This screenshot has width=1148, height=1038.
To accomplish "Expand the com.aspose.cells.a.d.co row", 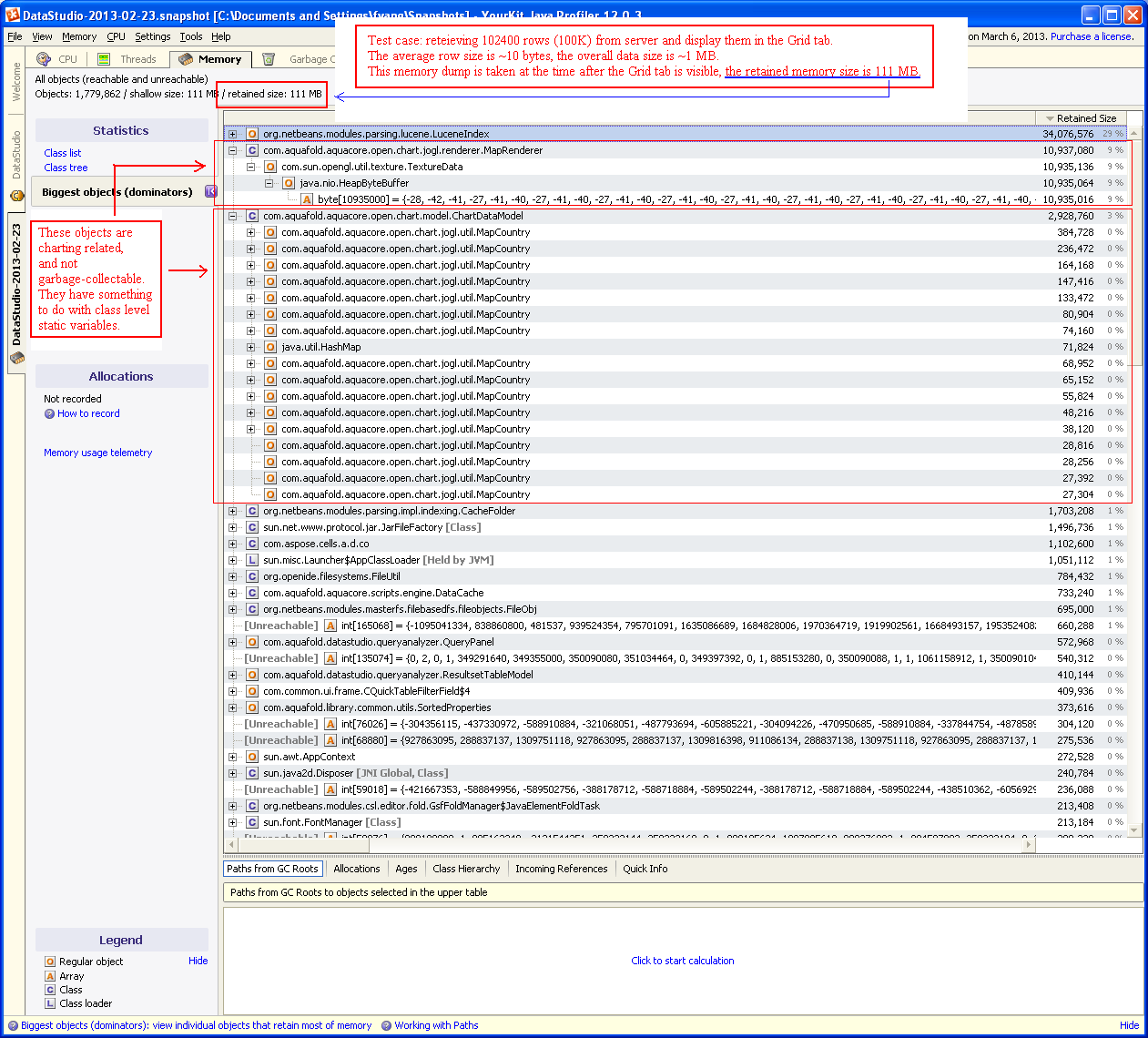I will tap(232, 544).
